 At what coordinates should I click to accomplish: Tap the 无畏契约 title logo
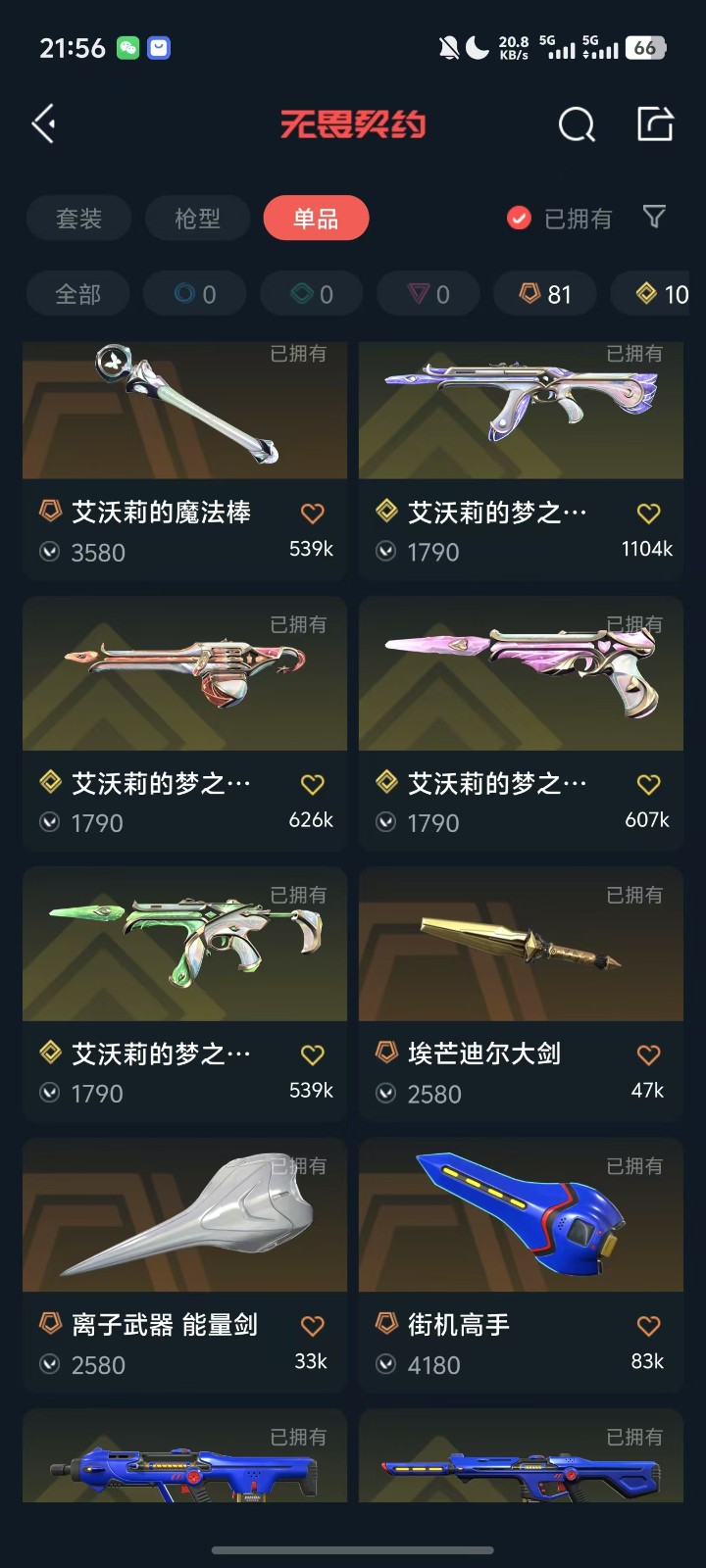(x=353, y=124)
